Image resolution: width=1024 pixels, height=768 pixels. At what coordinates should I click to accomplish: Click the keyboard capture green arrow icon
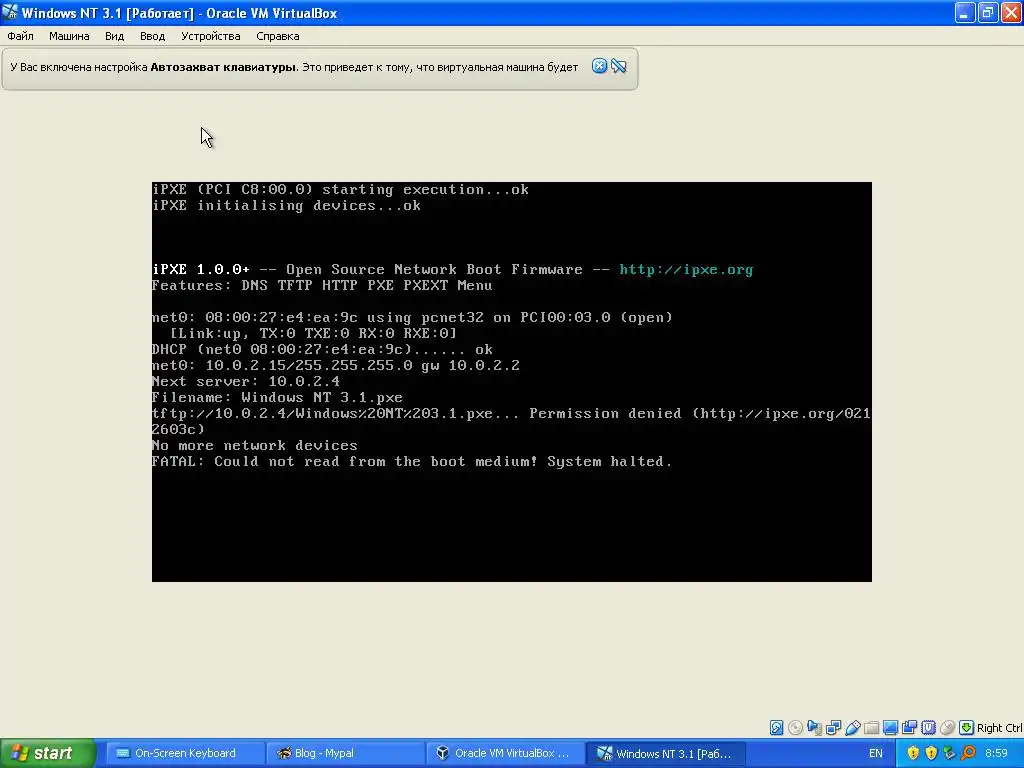pyautogui.click(x=967, y=728)
